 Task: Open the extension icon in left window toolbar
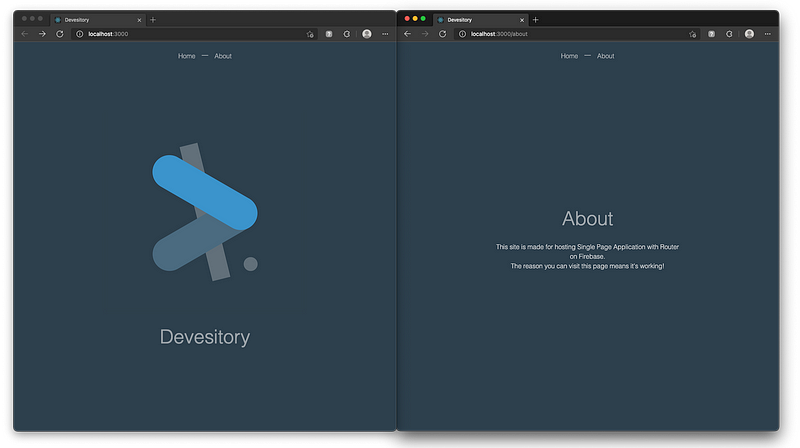[329, 34]
